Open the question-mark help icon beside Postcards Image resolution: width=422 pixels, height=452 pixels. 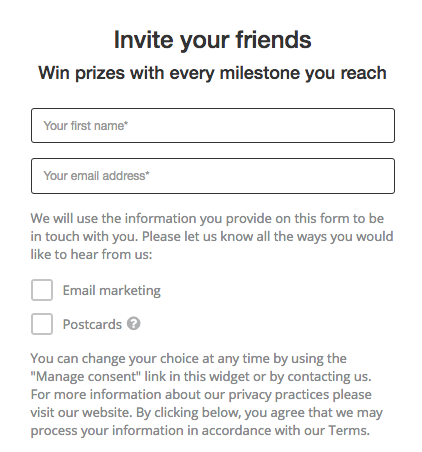[133, 324]
